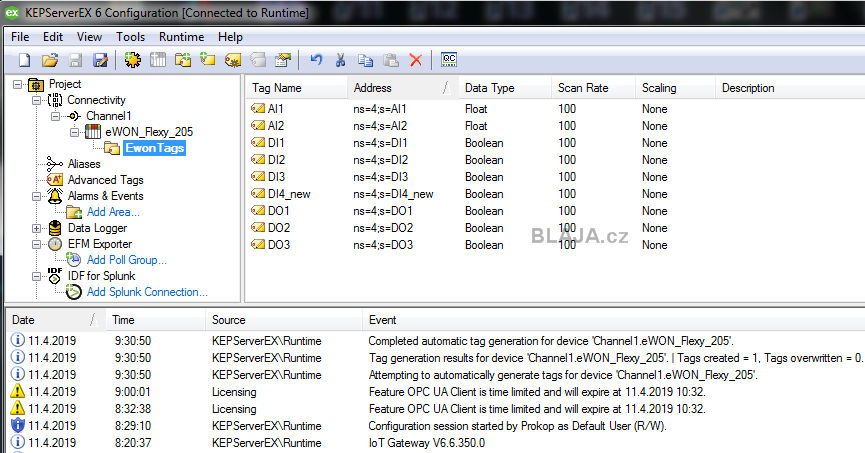Click the Paste clipboard icon
Screen dimensions: 865x453
point(391,60)
